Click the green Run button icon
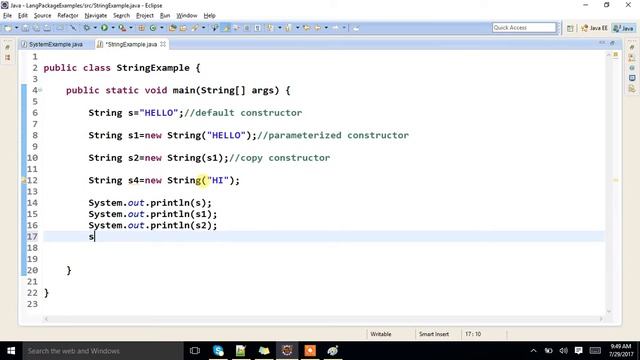The image size is (640, 360). 104,28
